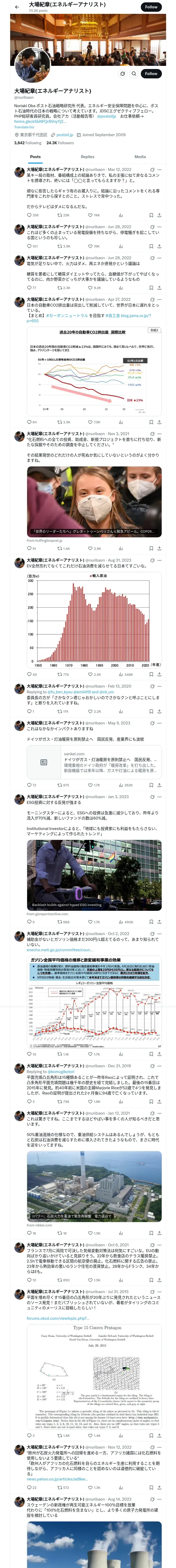The width and height of the screenshot is (176, 1568).
Task: Click the Follow button in the top header bar
Action: [x=151, y=7]
